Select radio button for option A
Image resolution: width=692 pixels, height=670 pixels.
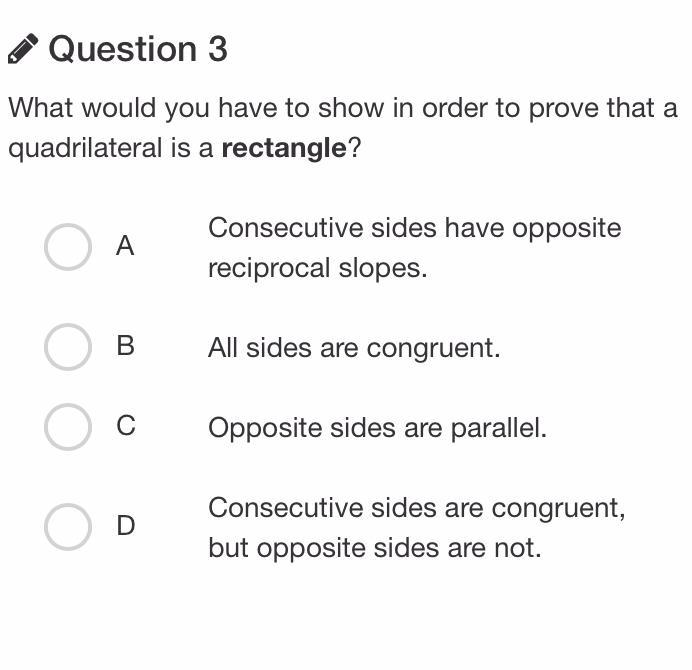[68, 247]
